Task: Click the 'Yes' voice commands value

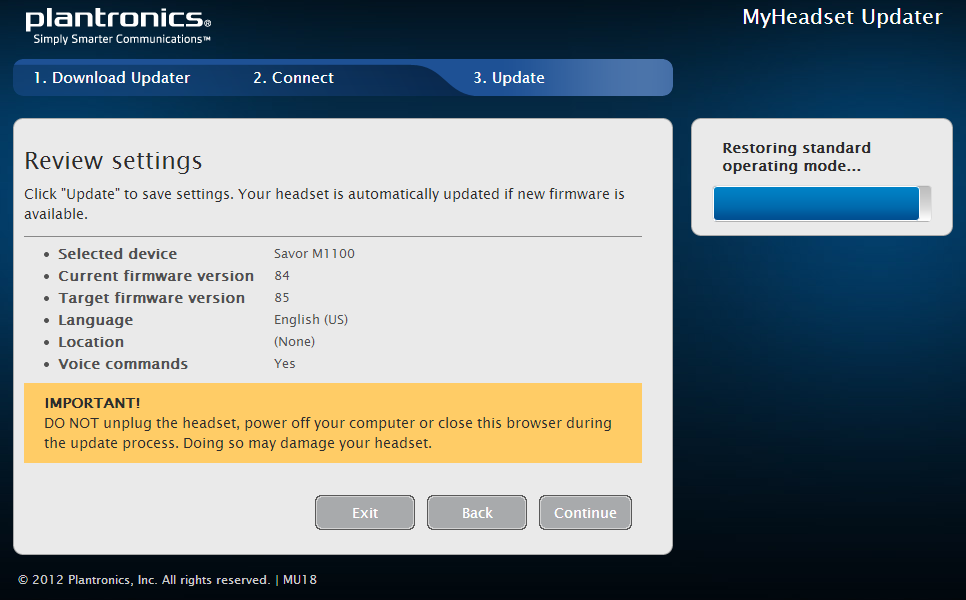Action: [x=285, y=363]
